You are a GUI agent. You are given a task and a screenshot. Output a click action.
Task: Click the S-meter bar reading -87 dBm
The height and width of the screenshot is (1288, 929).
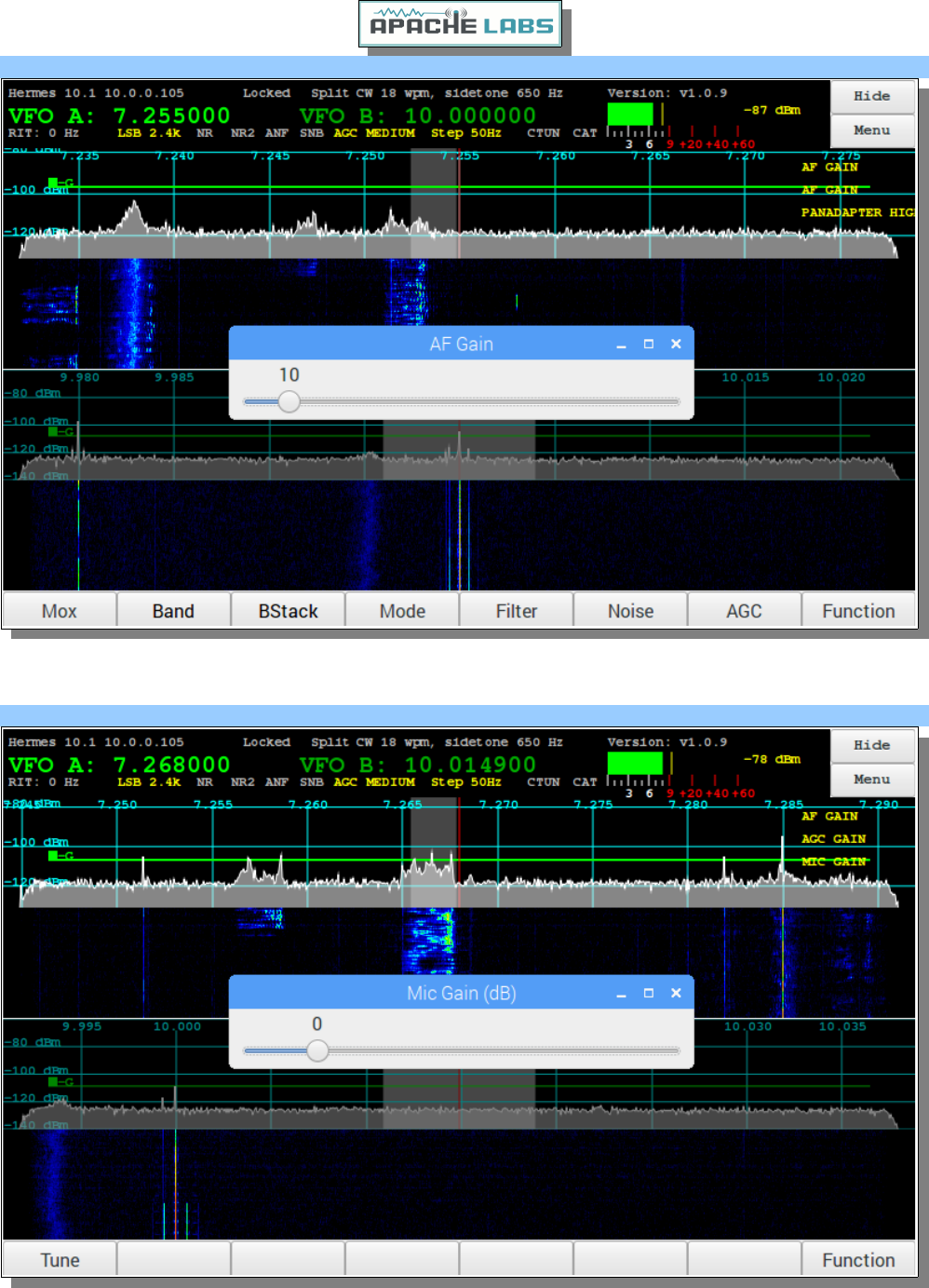point(630,114)
